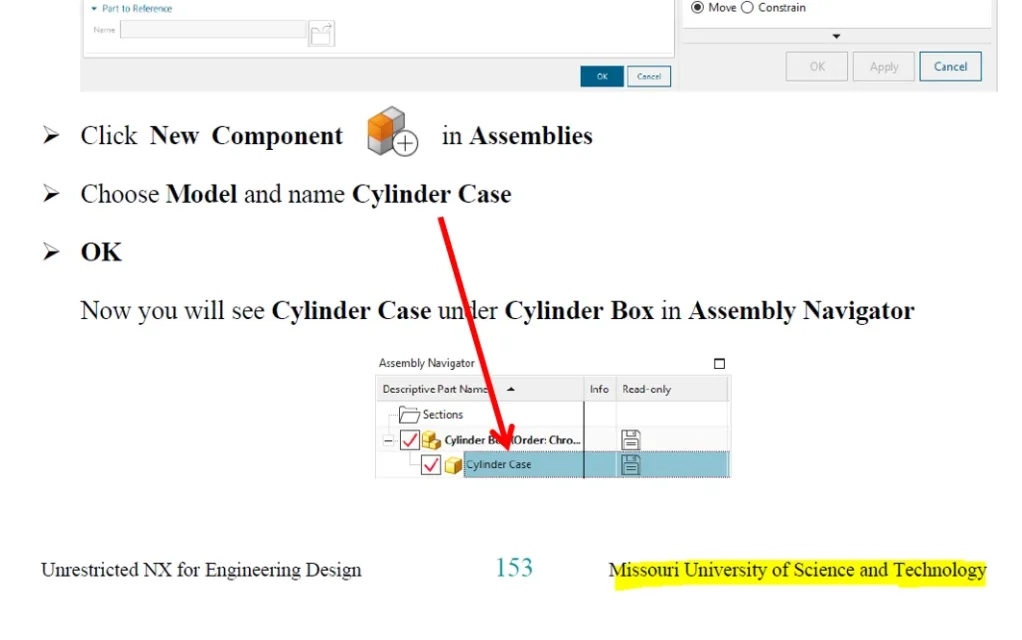Click the Info column header
Viewport: 1022px width, 640px height.
599,389
